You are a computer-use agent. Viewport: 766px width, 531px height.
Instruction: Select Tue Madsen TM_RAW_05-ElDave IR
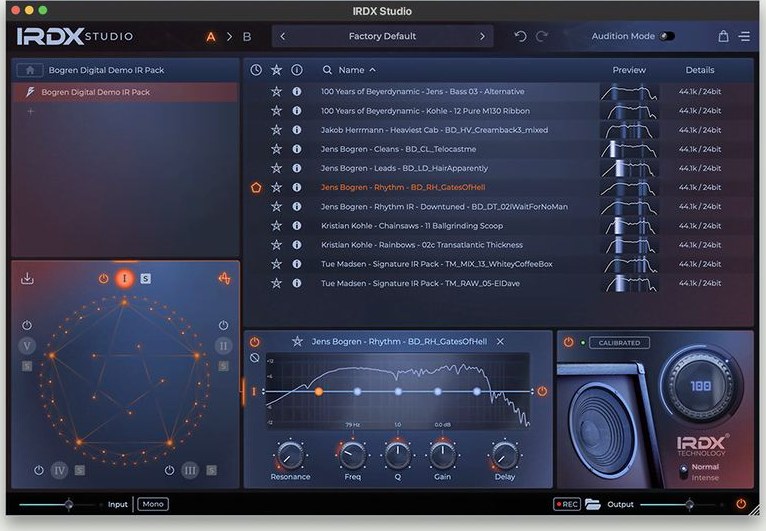(x=420, y=283)
